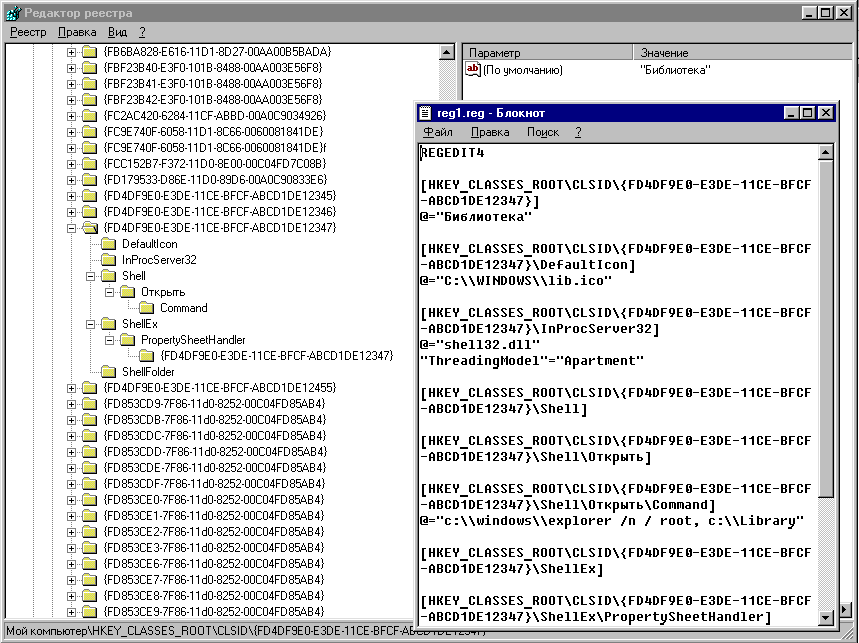859x643 pixels.
Task: Click folder icon of {FC2AC420-6284-11CF-ABBD-00A0C9034926}
Action: click(x=89, y=116)
